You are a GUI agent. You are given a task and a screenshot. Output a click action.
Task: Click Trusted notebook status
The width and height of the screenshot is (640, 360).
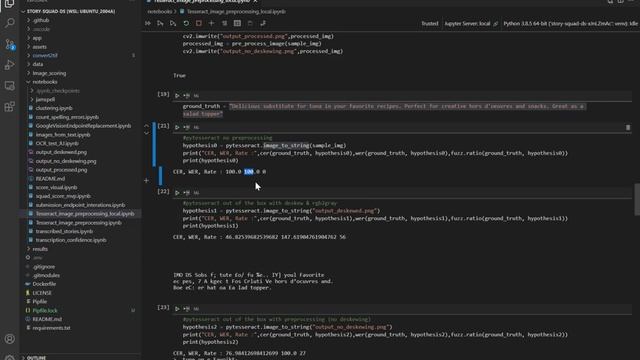tap(430, 24)
